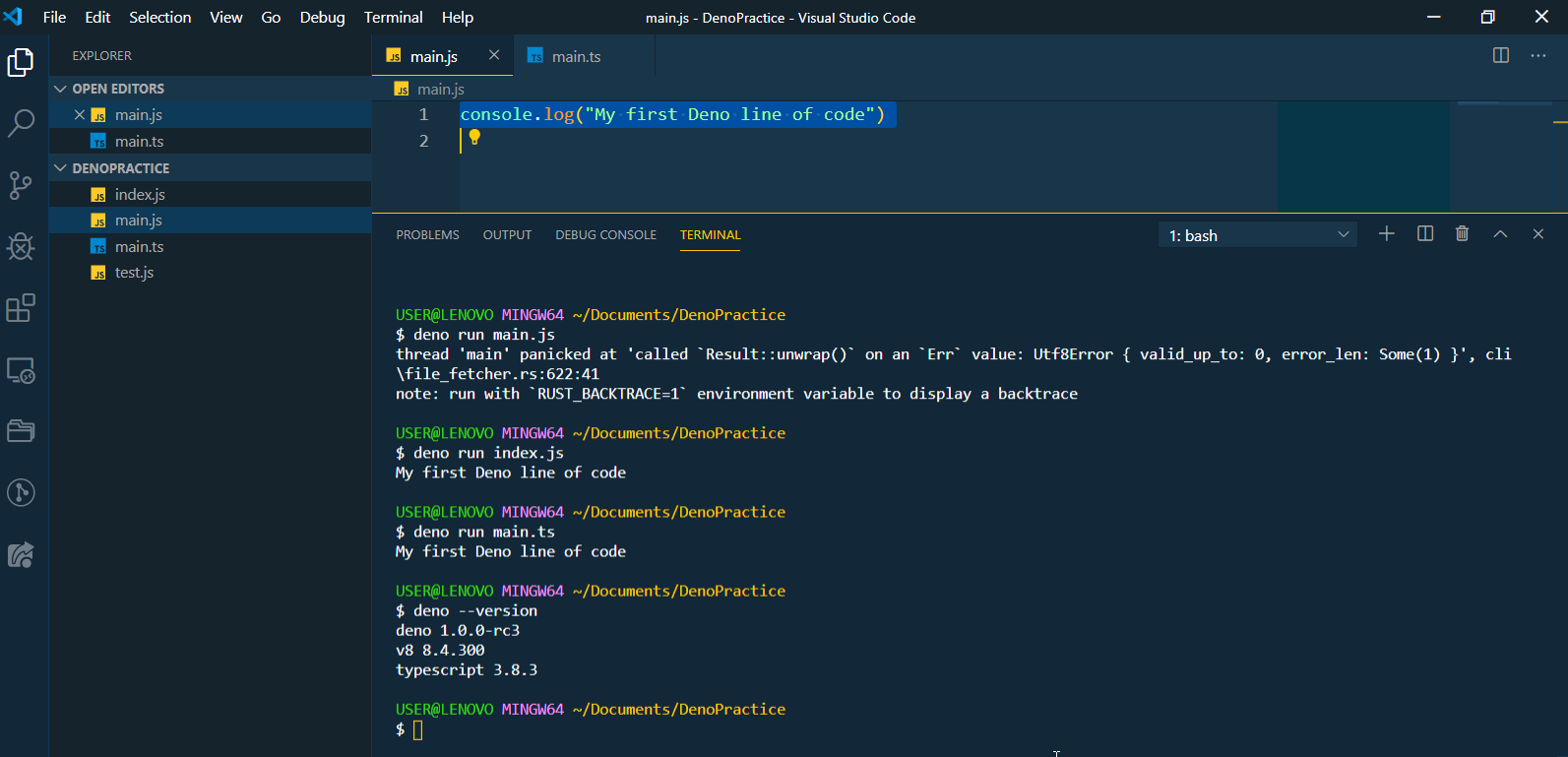Maximize the panel with up chevron
The image size is (1568, 757).
(1500, 233)
